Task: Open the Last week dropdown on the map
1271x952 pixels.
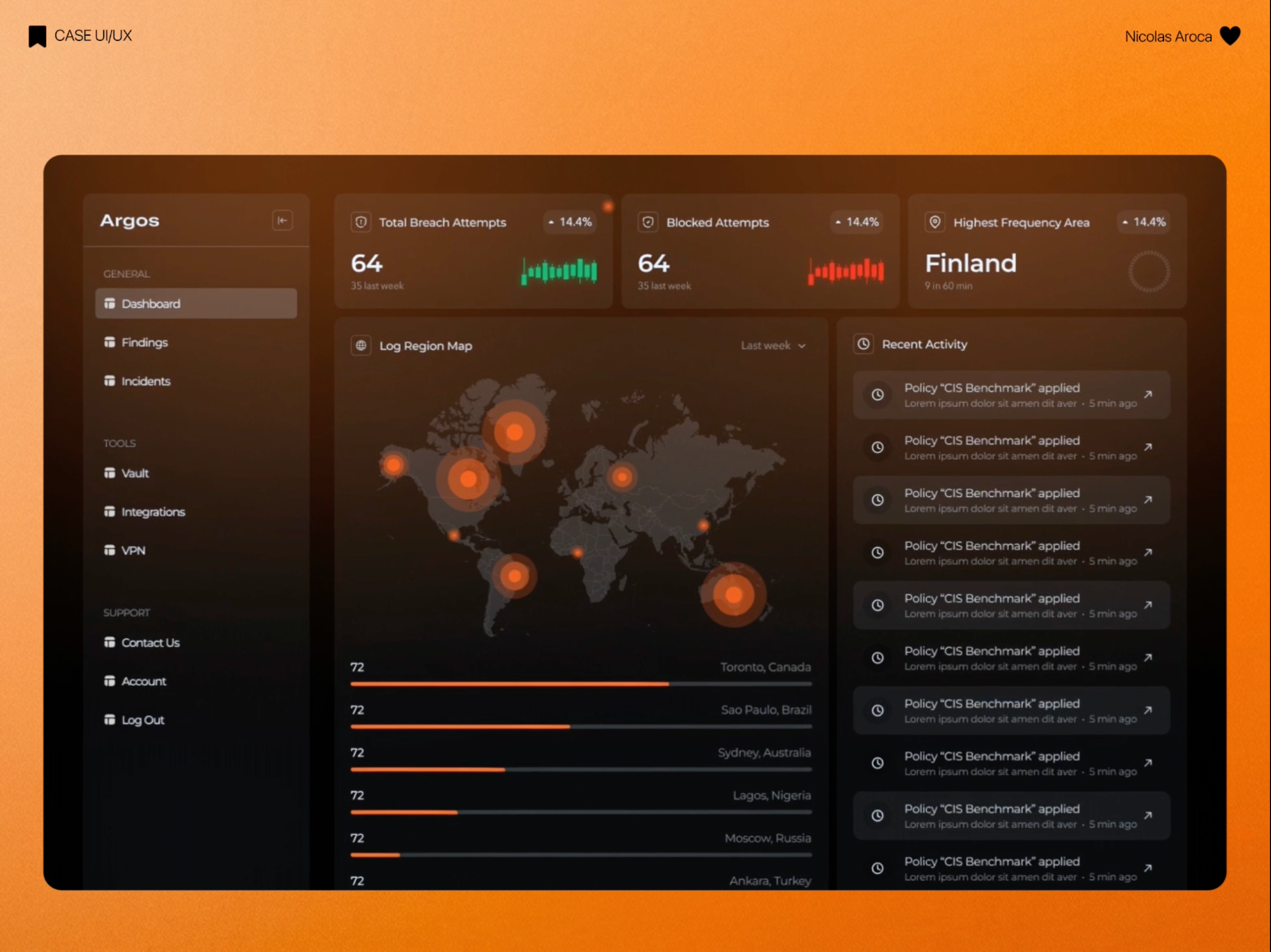Action: (x=773, y=346)
